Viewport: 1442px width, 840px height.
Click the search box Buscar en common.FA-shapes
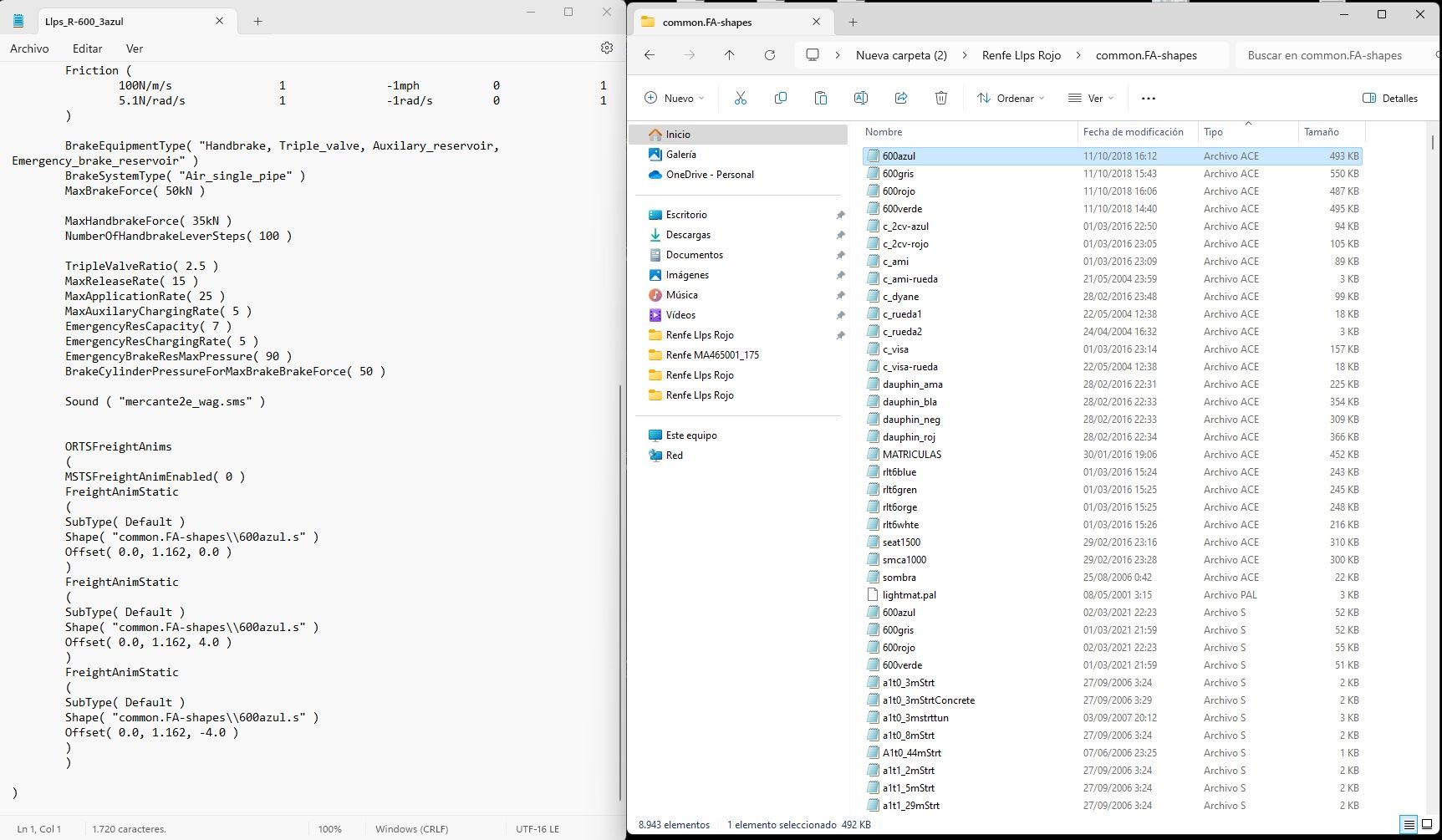(1325, 55)
